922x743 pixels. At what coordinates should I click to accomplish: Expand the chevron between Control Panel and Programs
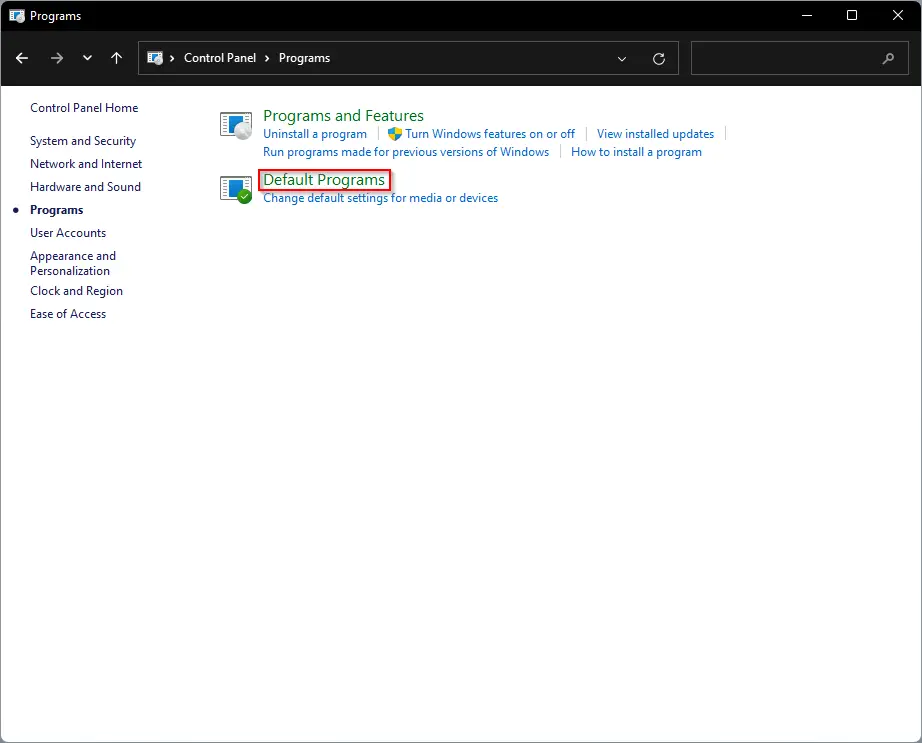pos(267,58)
